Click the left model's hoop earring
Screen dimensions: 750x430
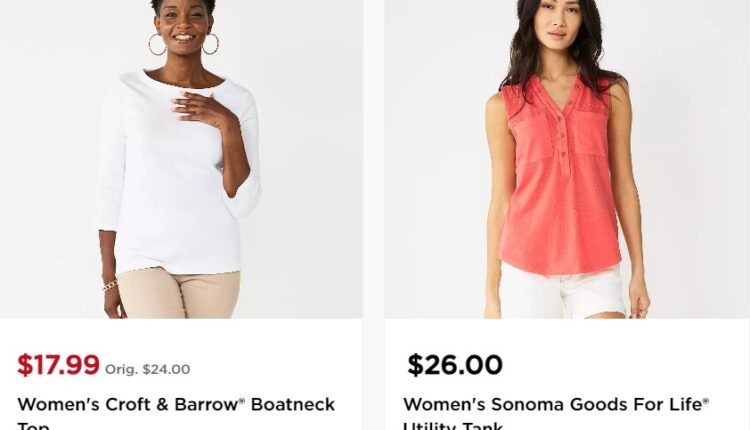(157, 45)
